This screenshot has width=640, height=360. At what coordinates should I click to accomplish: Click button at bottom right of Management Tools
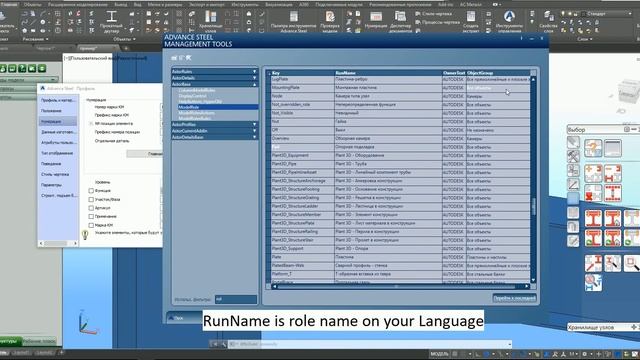tap(514, 298)
